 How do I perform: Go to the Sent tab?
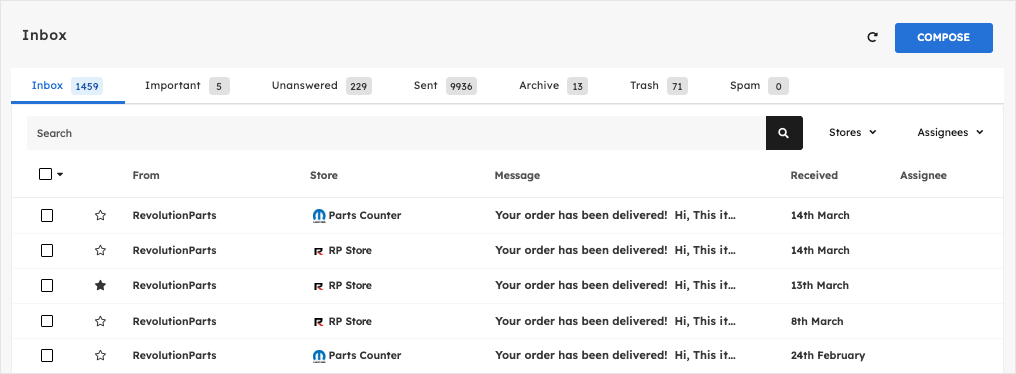click(445, 86)
